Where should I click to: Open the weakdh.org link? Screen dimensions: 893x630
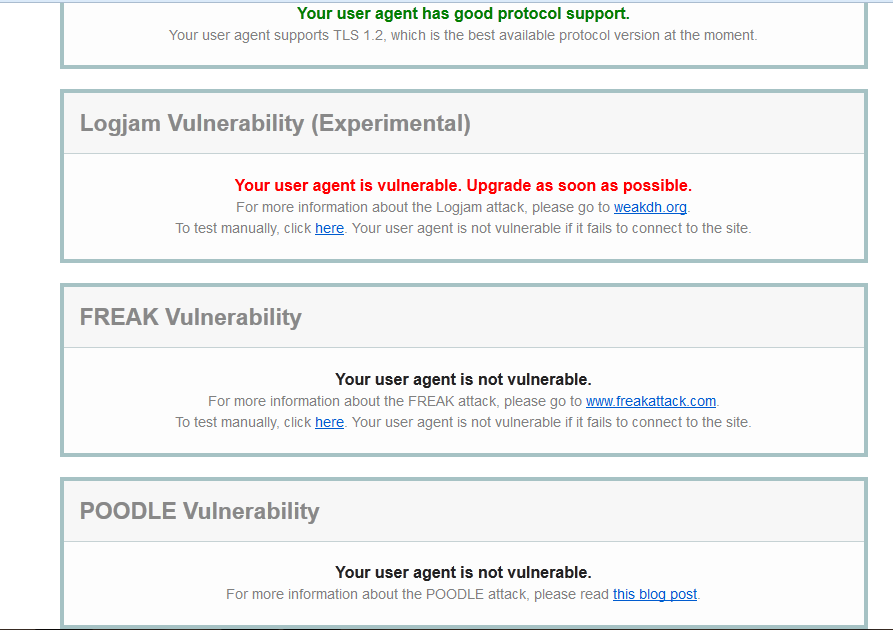tap(650, 207)
